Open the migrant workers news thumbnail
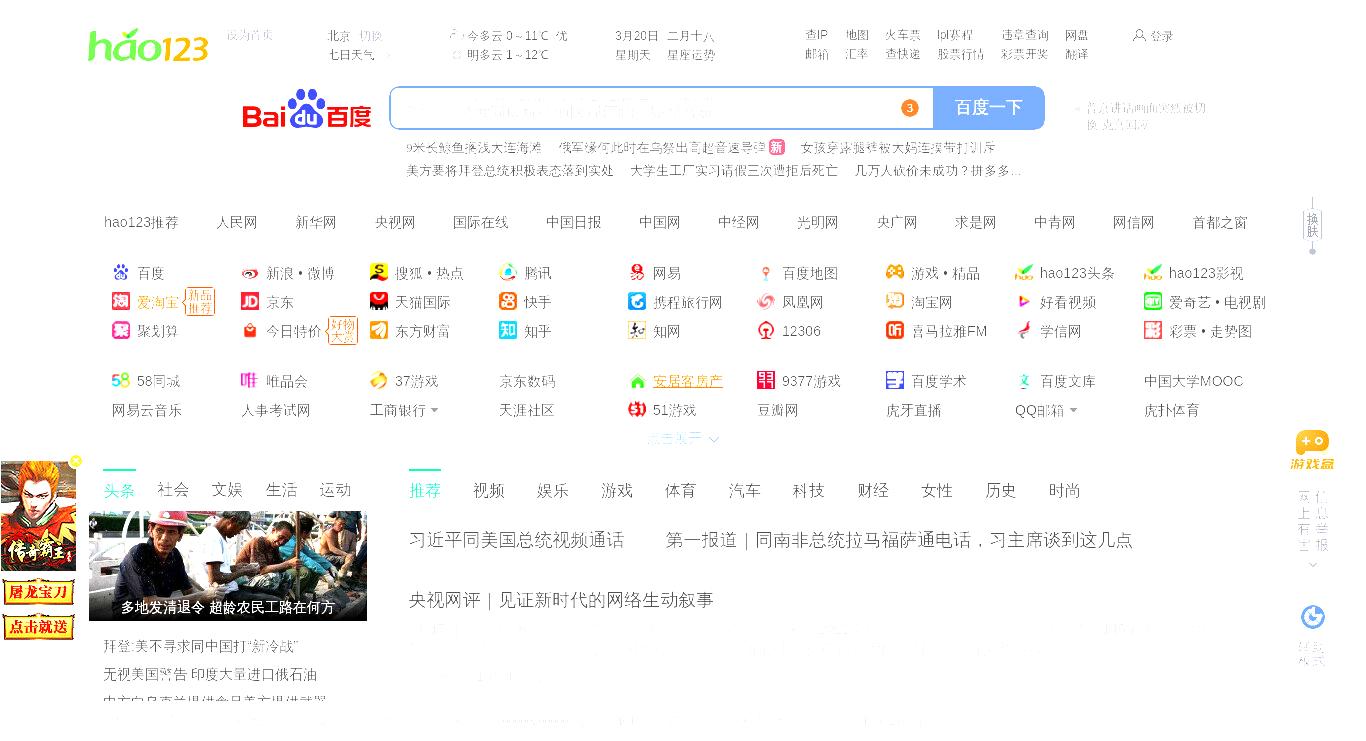Image resolution: width=1366 pixels, height=741 pixels. (x=228, y=566)
